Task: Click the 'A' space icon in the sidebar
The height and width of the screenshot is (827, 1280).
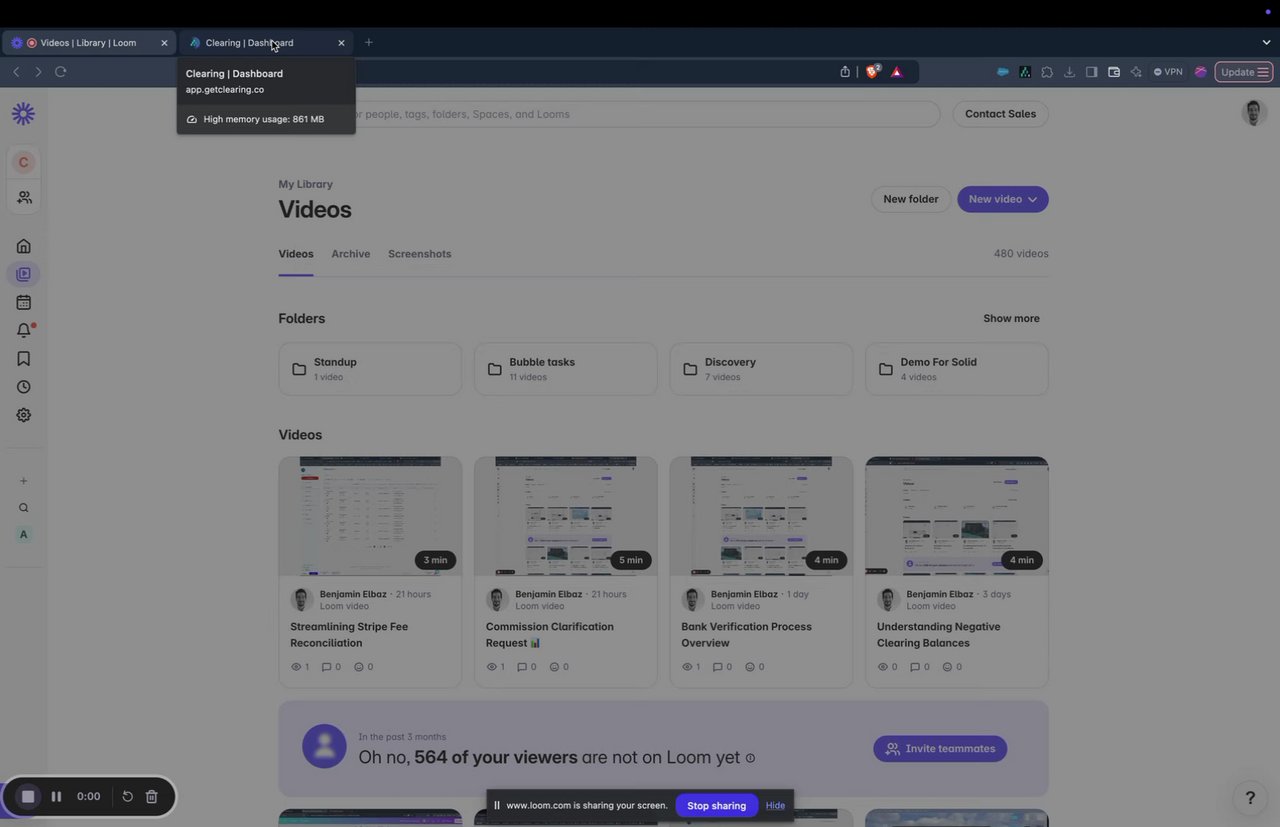Action: pos(23,534)
